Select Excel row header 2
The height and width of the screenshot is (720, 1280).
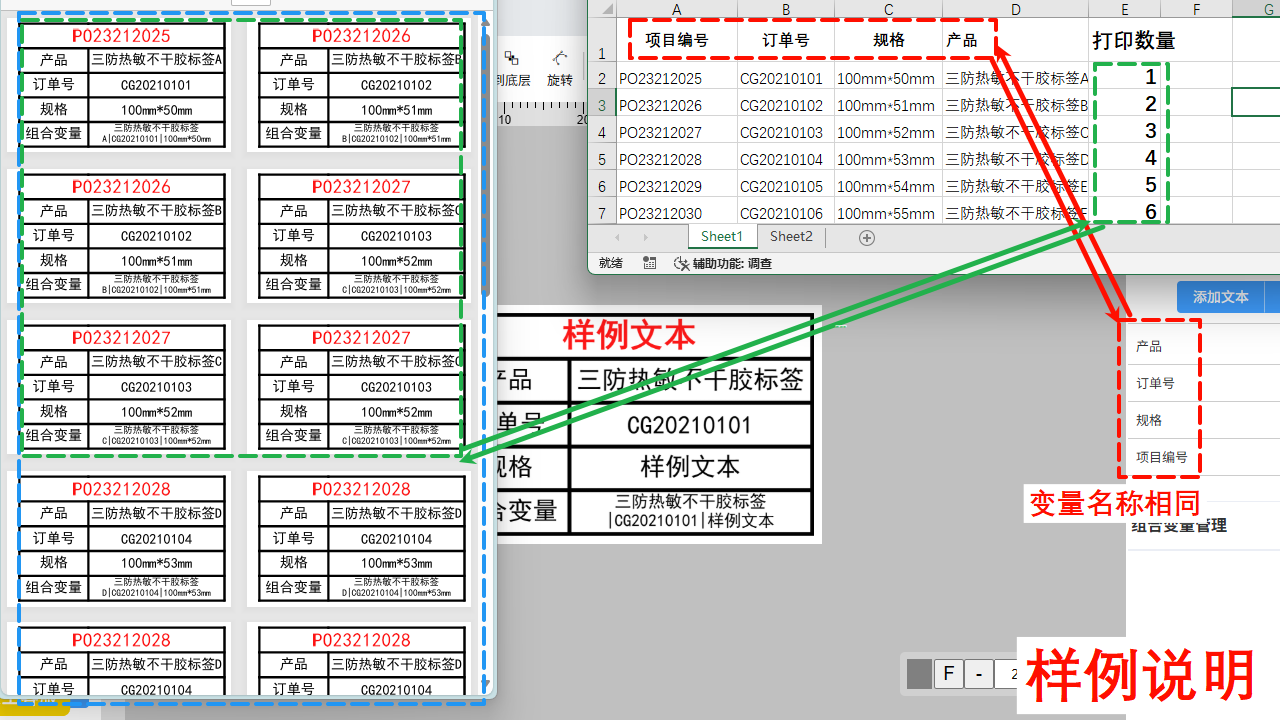(602, 78)
